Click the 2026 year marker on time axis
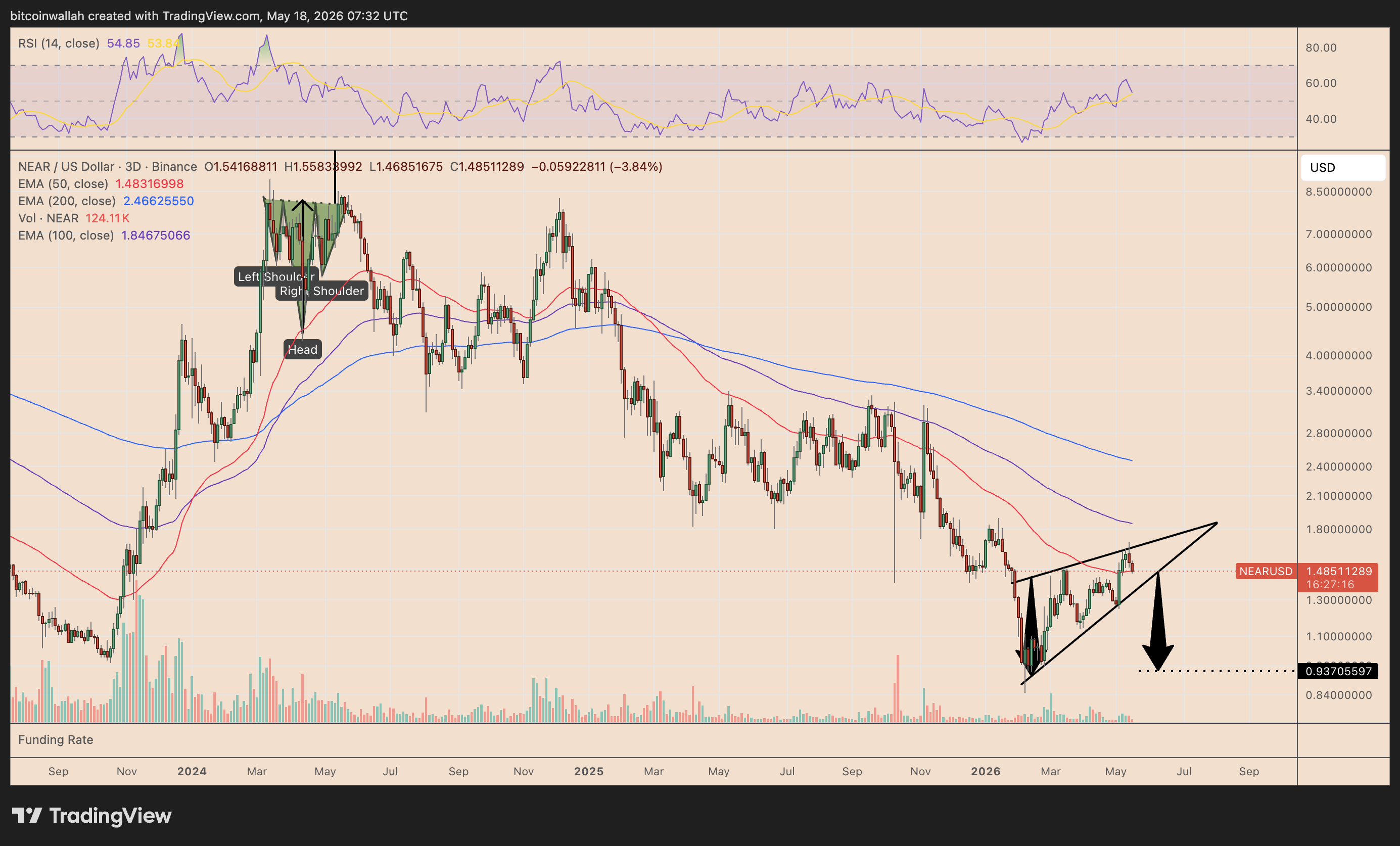Image resolution: width=1400 pixels, height=846 pixels. [985, 771]
